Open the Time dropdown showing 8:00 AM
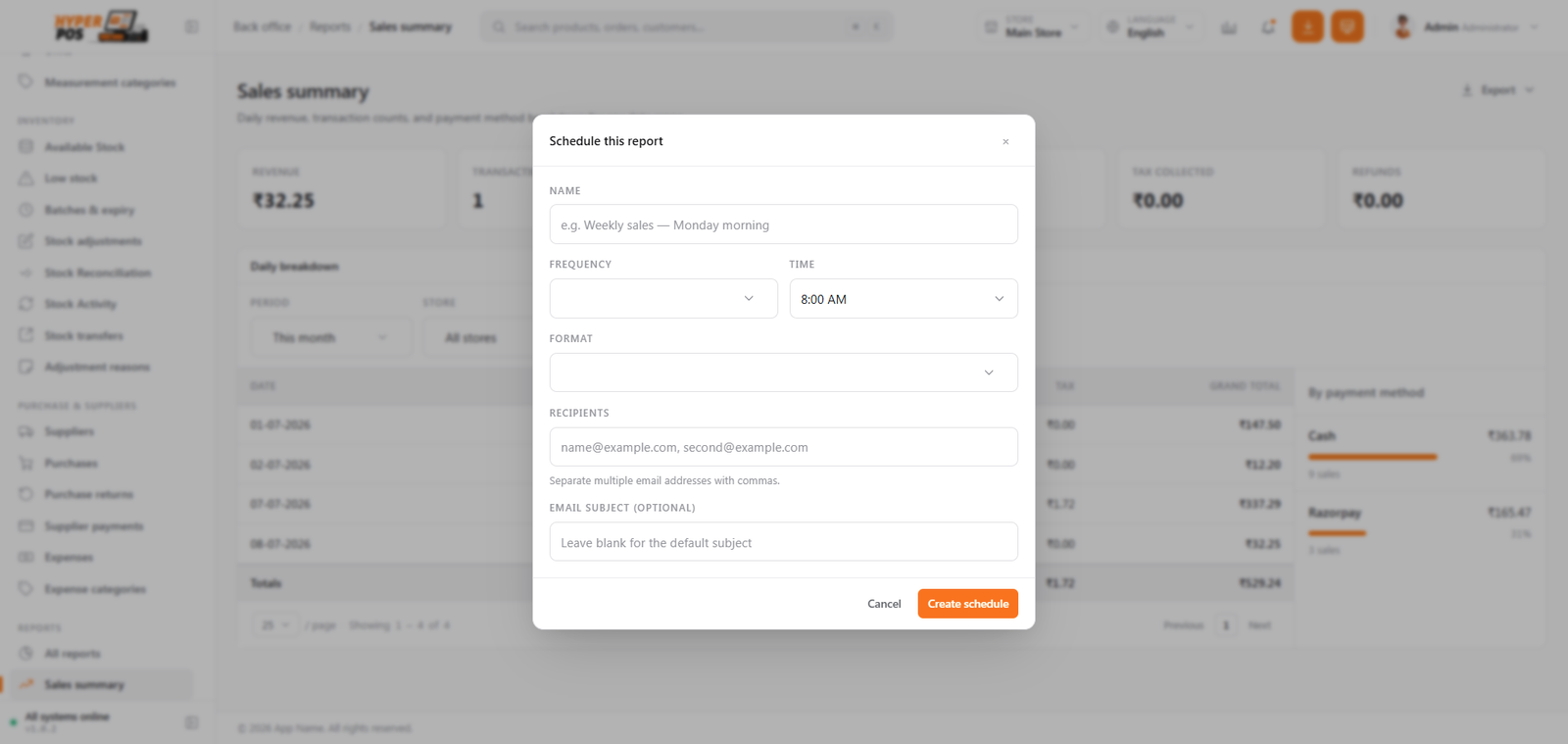Viewport: 1568px width, 744px height. click(904, 299)
